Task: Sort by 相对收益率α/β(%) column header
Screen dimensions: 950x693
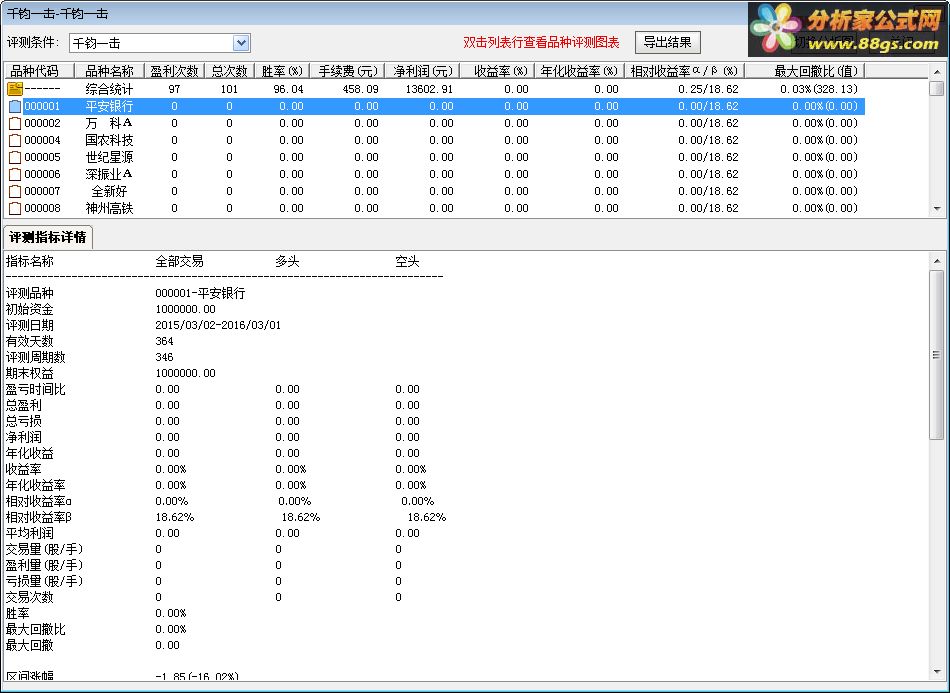Action: [x=685, y=71]
